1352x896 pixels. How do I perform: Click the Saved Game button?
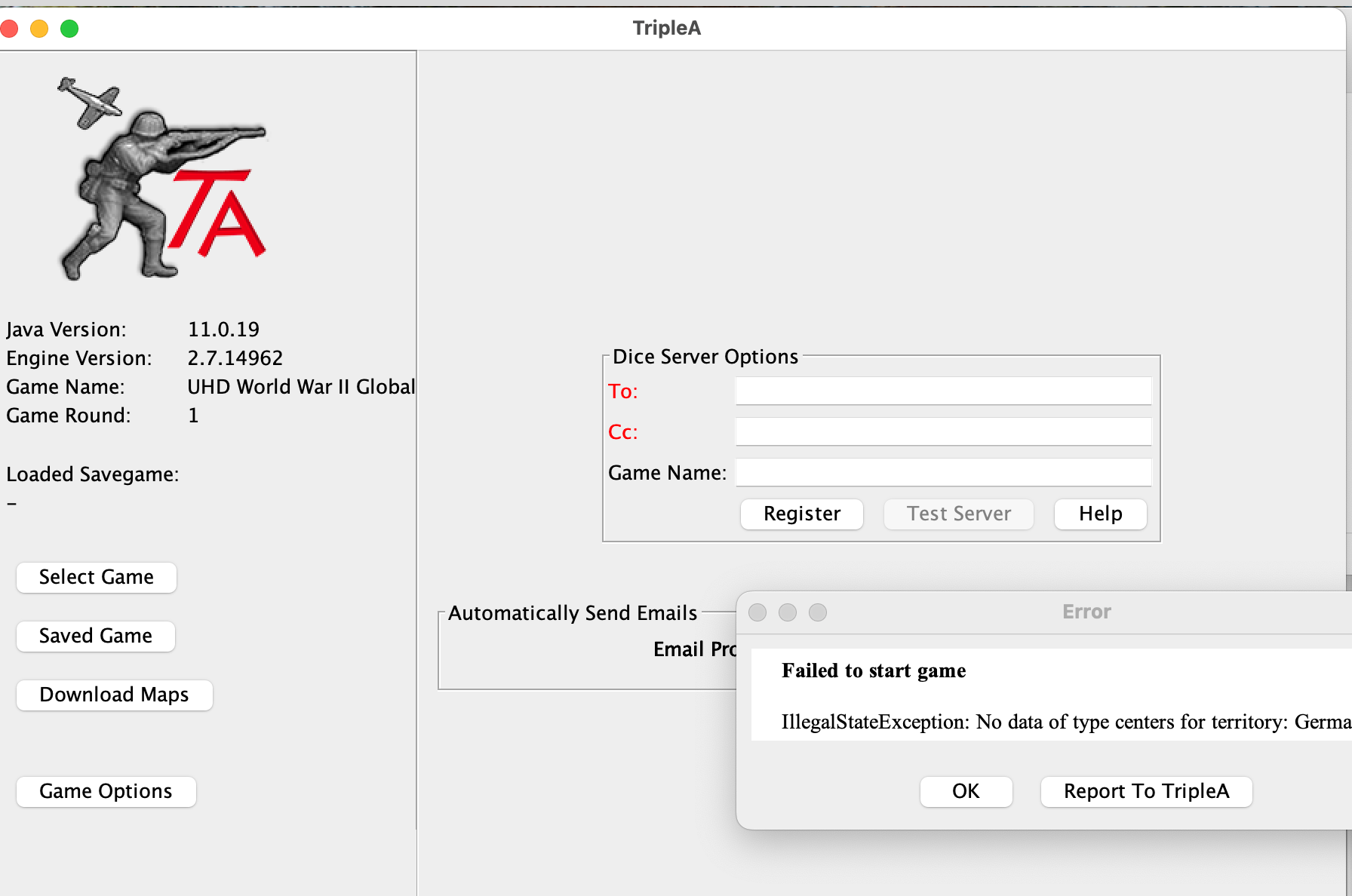coord(95,636)
